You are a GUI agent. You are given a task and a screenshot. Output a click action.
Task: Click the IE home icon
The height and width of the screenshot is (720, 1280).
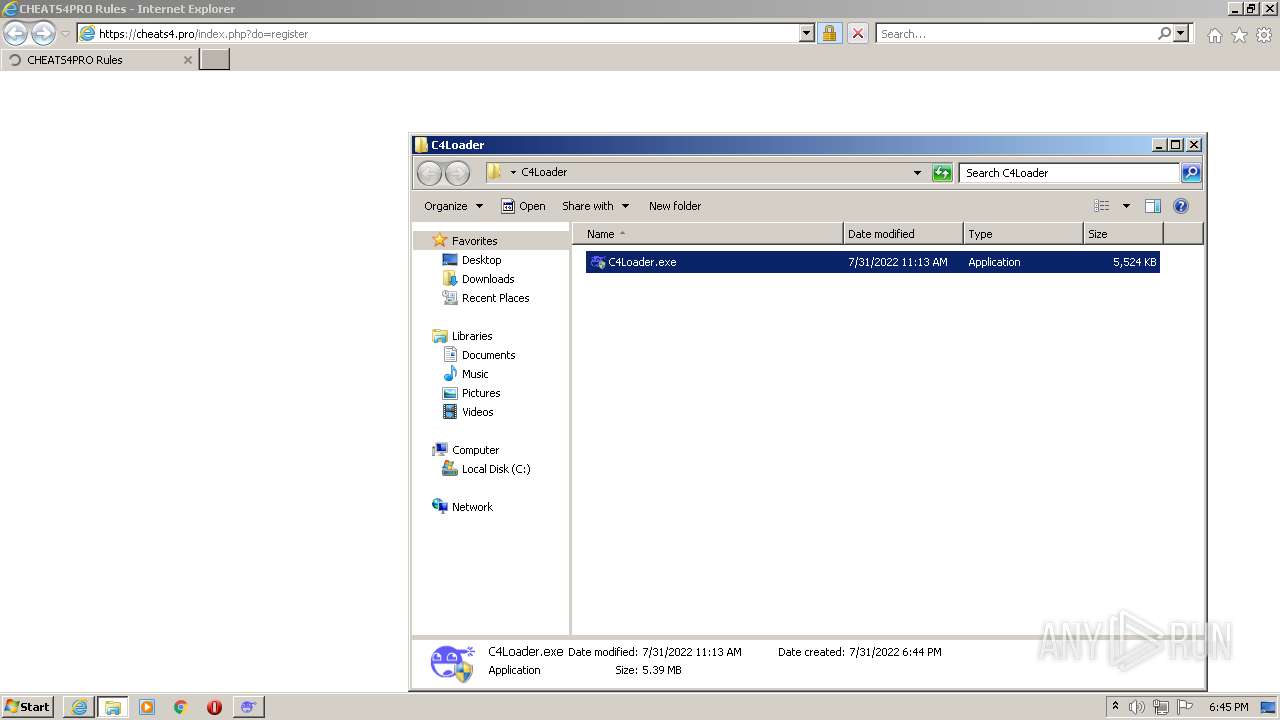coord(1214,35)
